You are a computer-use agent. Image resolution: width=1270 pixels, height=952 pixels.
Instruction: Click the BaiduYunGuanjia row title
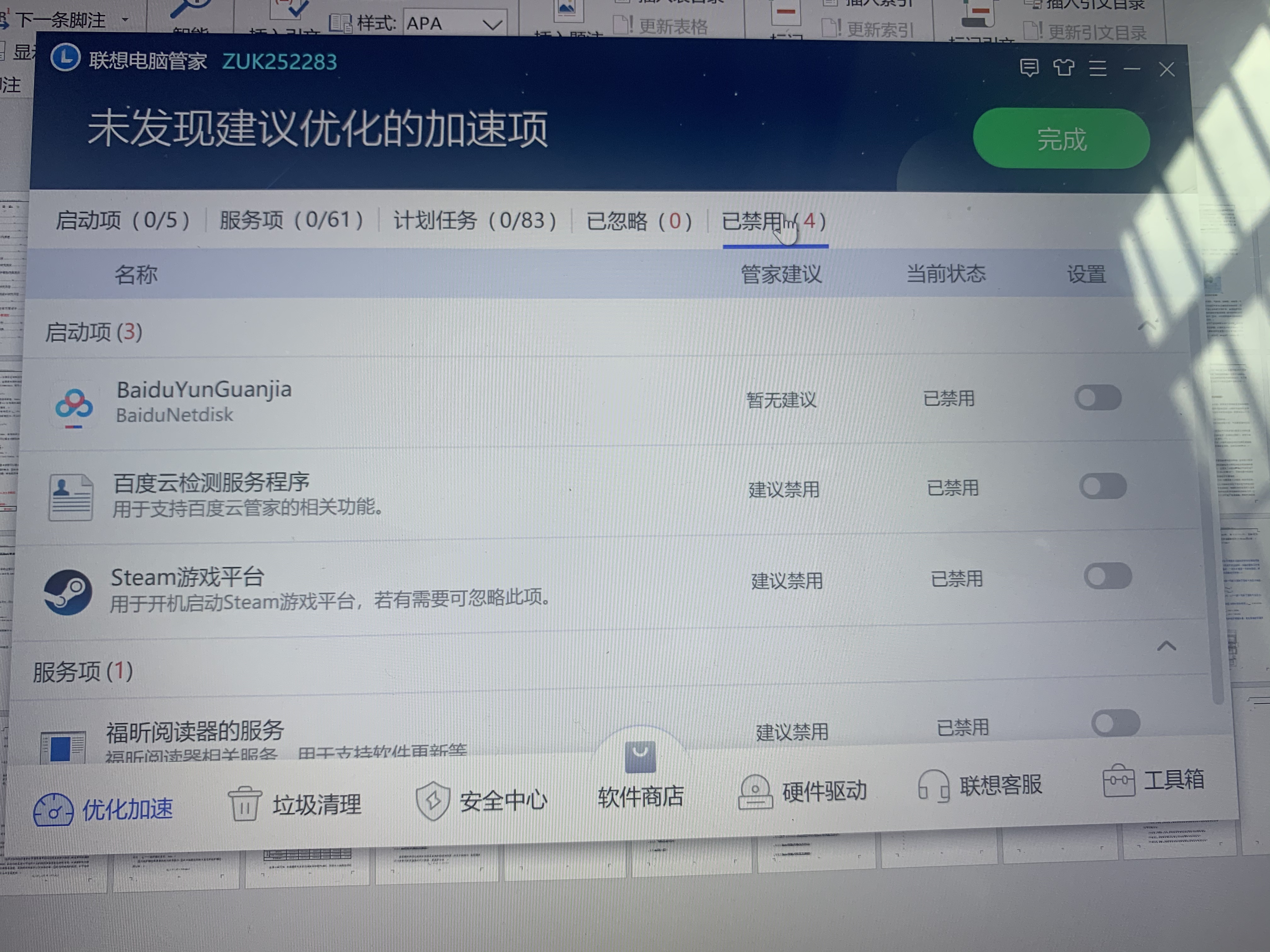pos(204,390)
